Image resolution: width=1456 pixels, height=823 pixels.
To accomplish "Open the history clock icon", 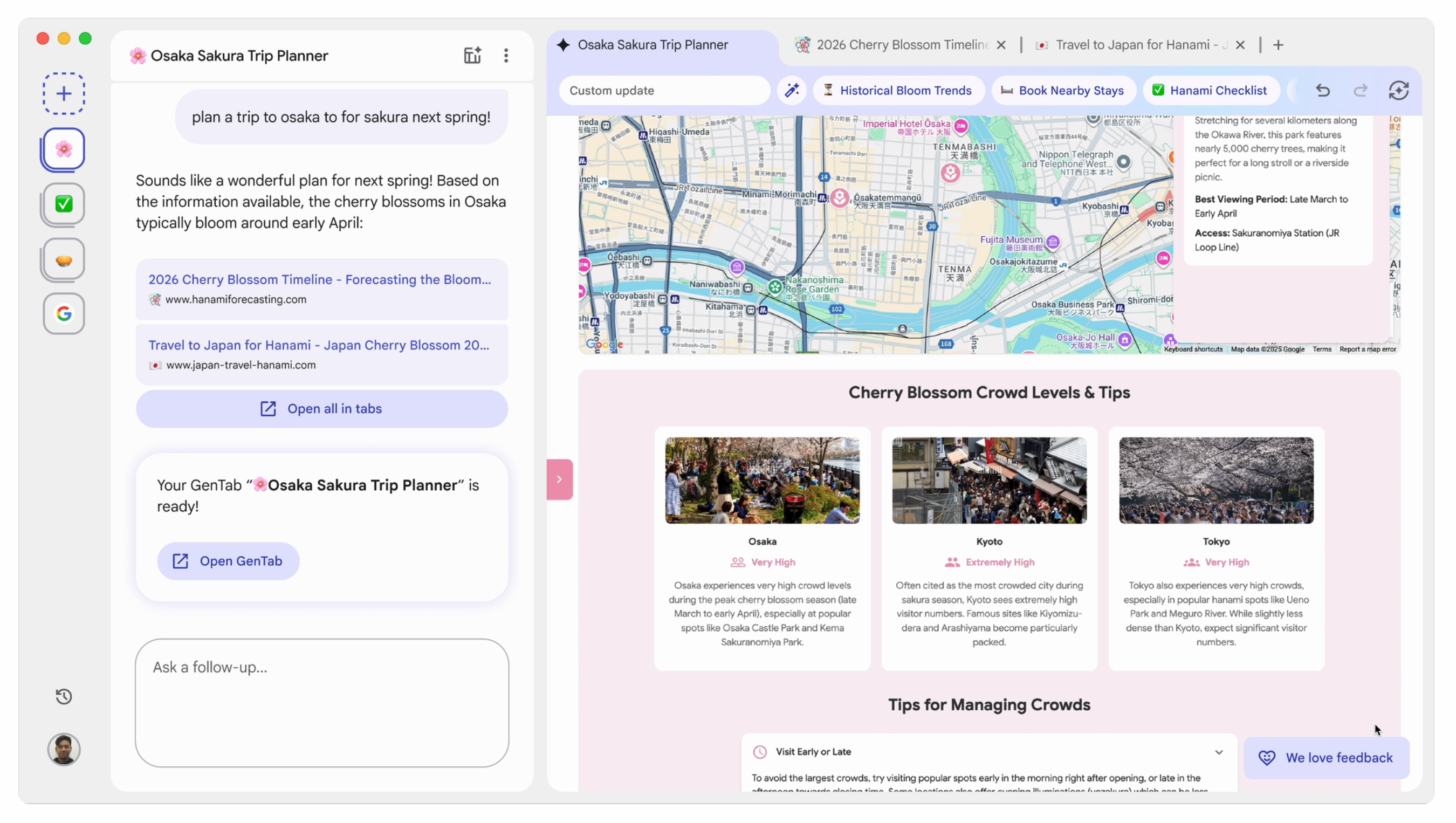I will click(x=64, y=696).
